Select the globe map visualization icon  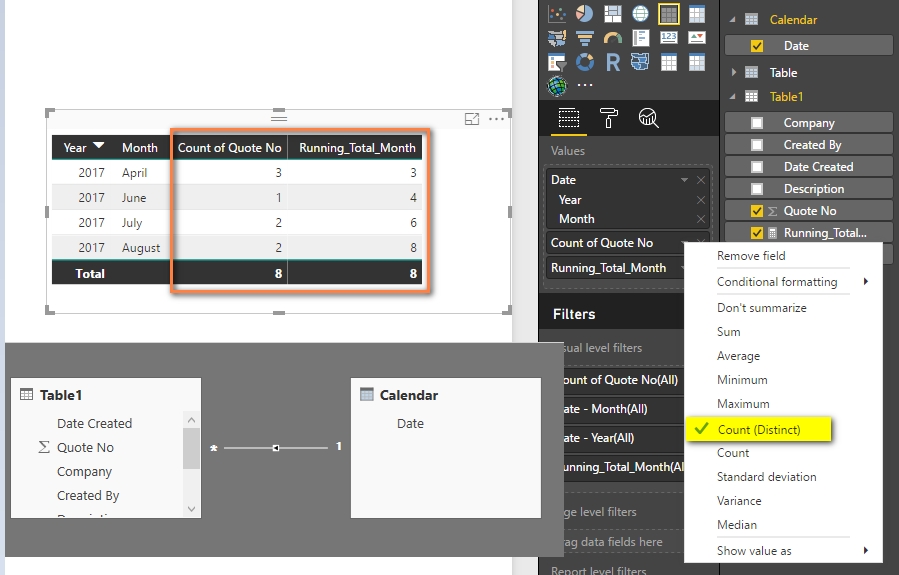[x=640, y=13]
